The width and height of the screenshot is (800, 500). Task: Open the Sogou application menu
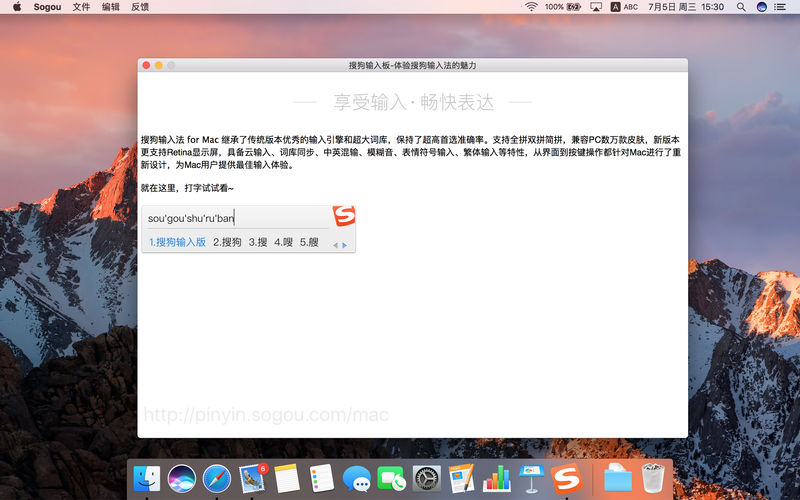[47, 7]
